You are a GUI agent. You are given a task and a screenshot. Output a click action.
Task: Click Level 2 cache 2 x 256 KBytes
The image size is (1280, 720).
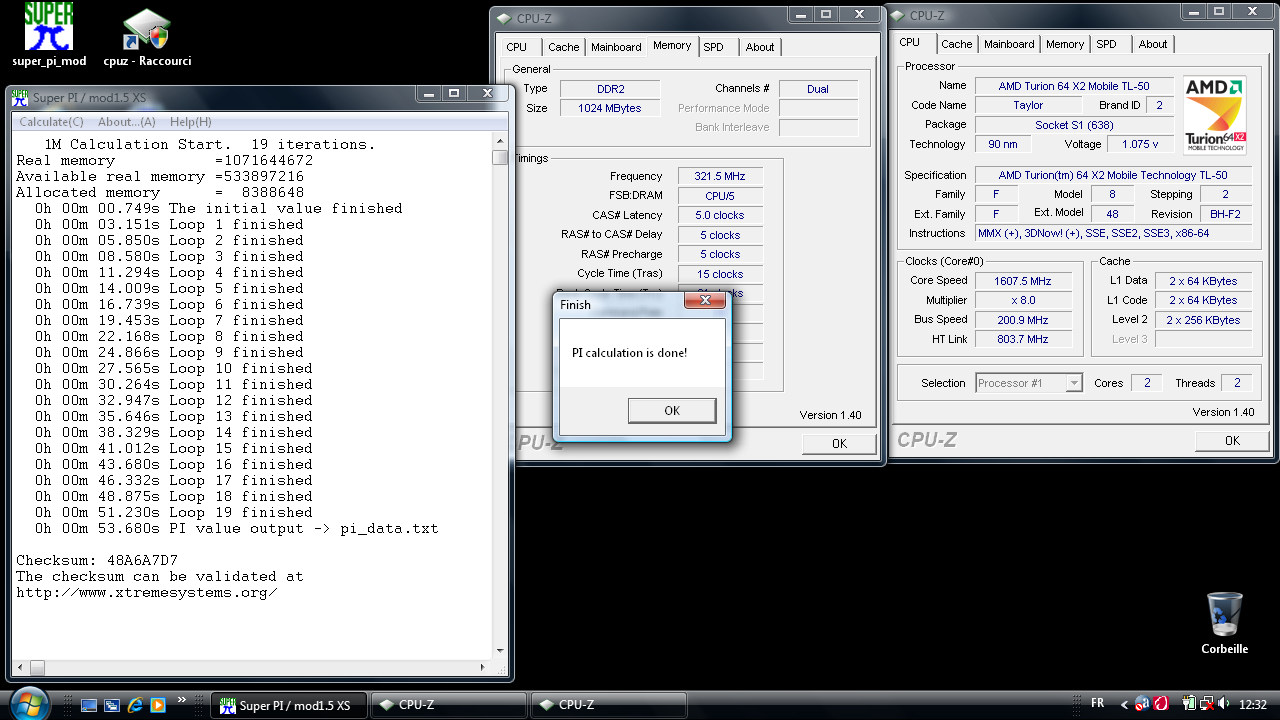pos(1203,320)
